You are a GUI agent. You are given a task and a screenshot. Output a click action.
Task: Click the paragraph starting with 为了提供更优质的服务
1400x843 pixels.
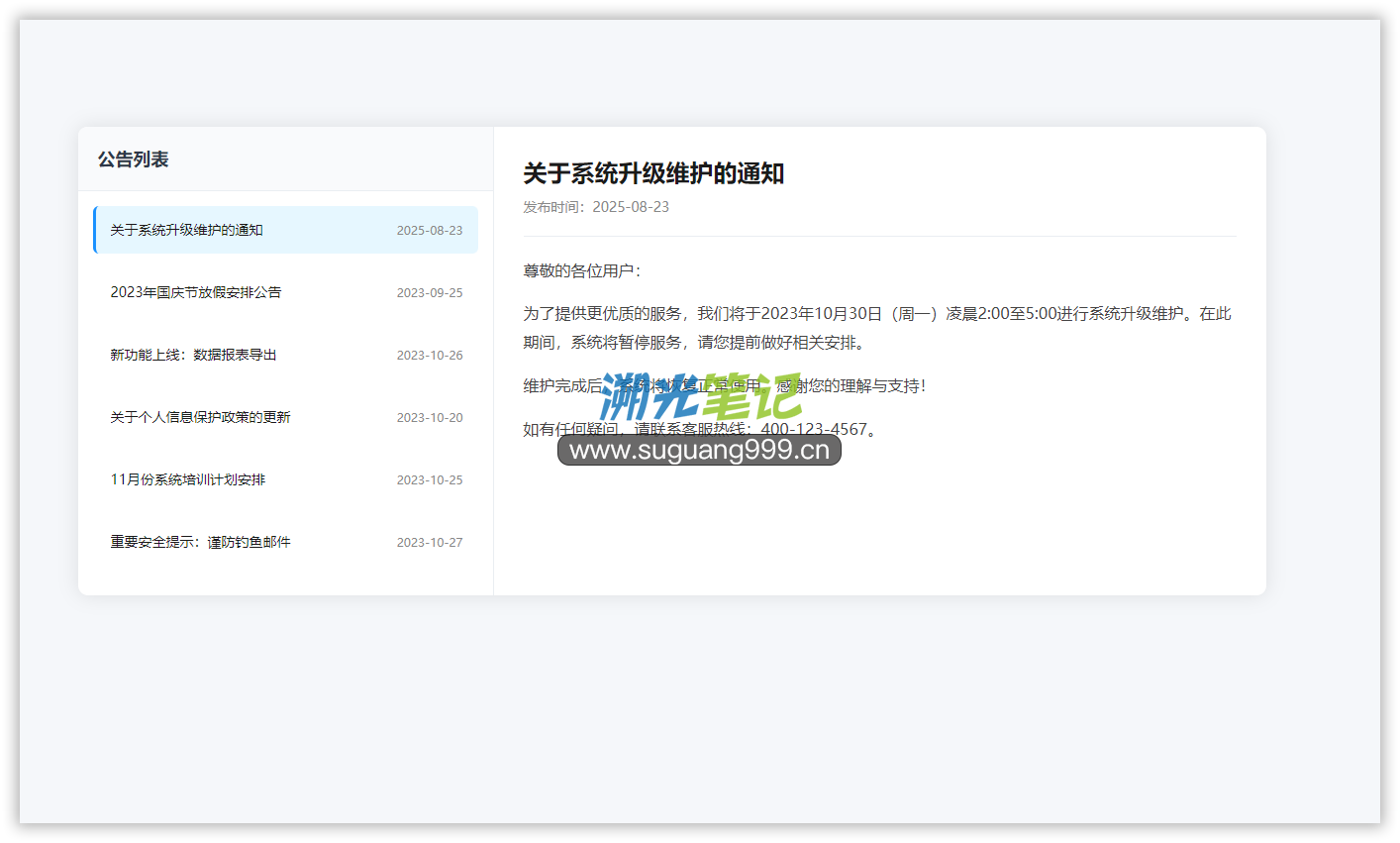[877, 328]
